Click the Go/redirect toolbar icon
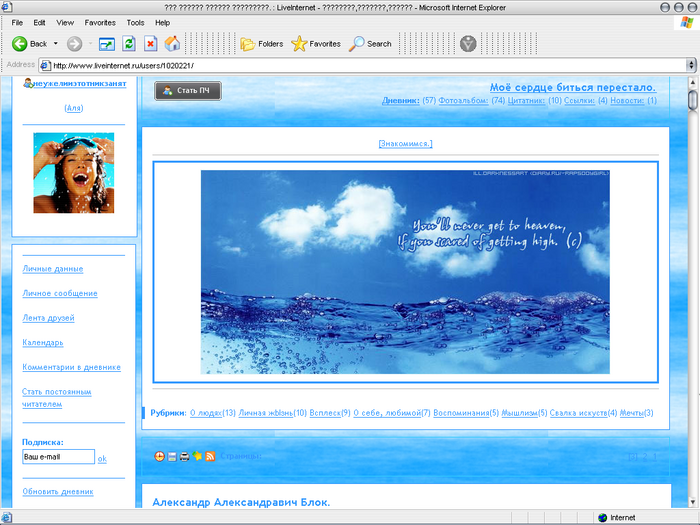The width and height of the screenshot is (700, 525). pos(107,44)
